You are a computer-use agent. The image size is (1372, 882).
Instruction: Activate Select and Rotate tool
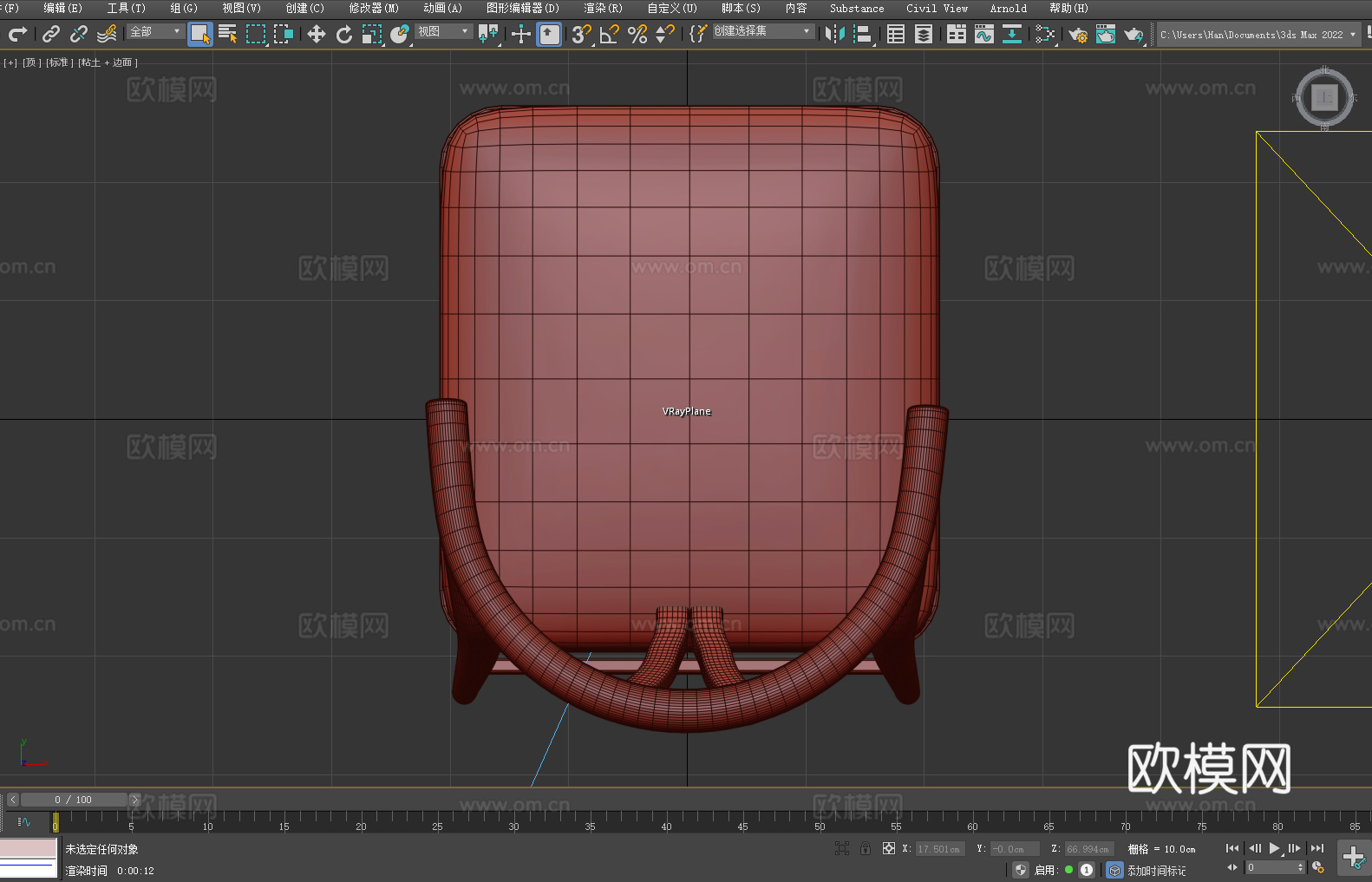[344, 34]
